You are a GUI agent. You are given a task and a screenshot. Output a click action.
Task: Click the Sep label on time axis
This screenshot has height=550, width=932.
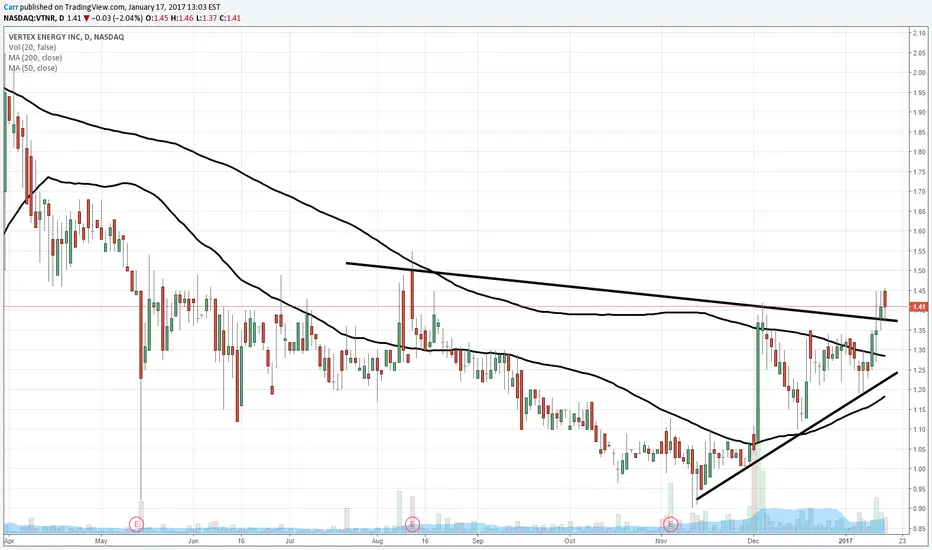pos(478,541)
